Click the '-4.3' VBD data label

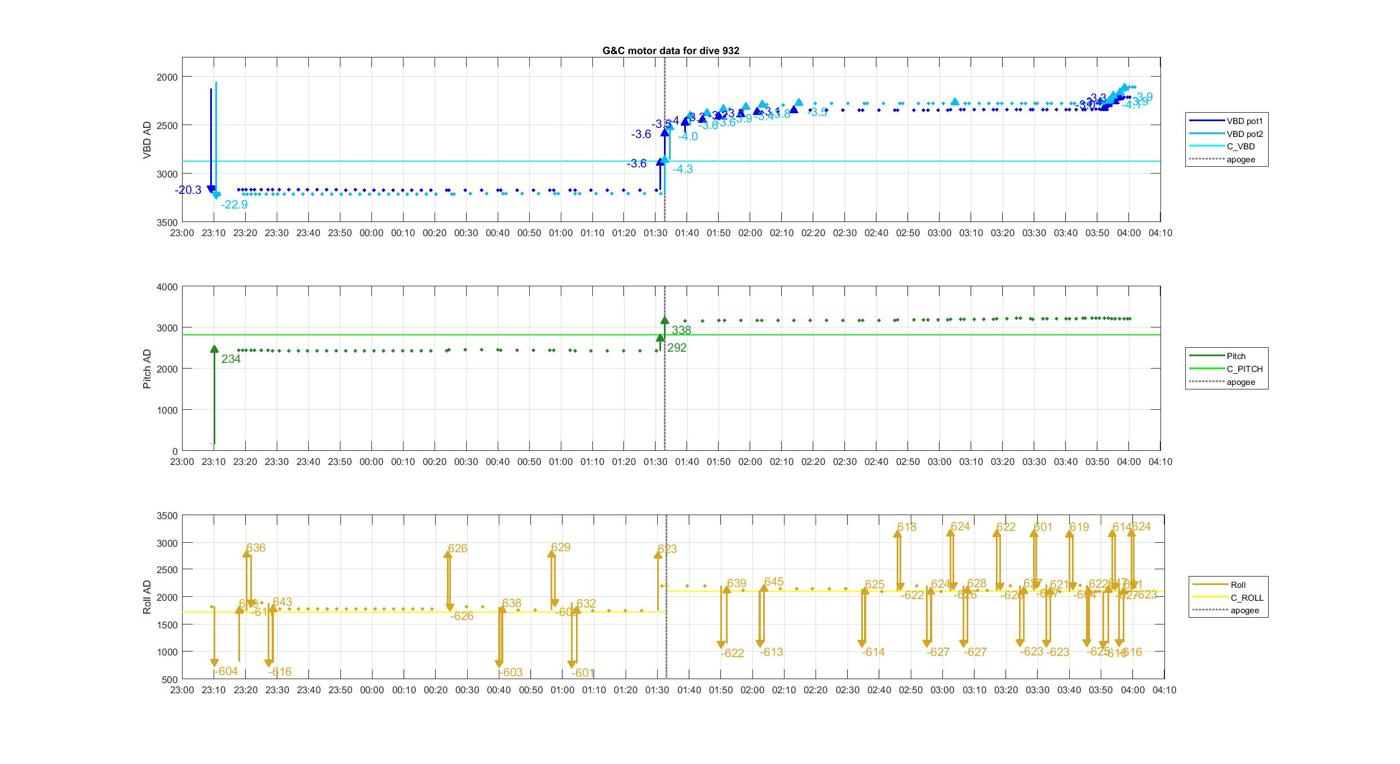coord(683,170)
